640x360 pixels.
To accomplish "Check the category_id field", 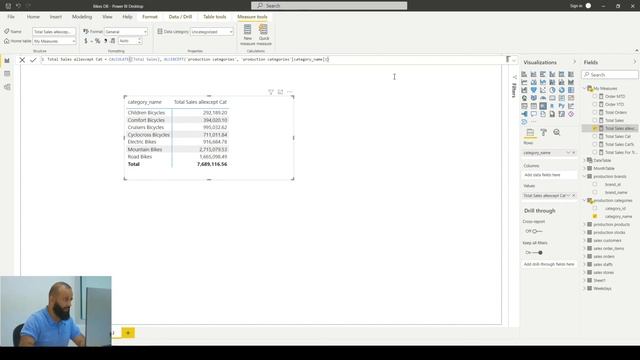I will pyautogui.click(x=595, y=208).
